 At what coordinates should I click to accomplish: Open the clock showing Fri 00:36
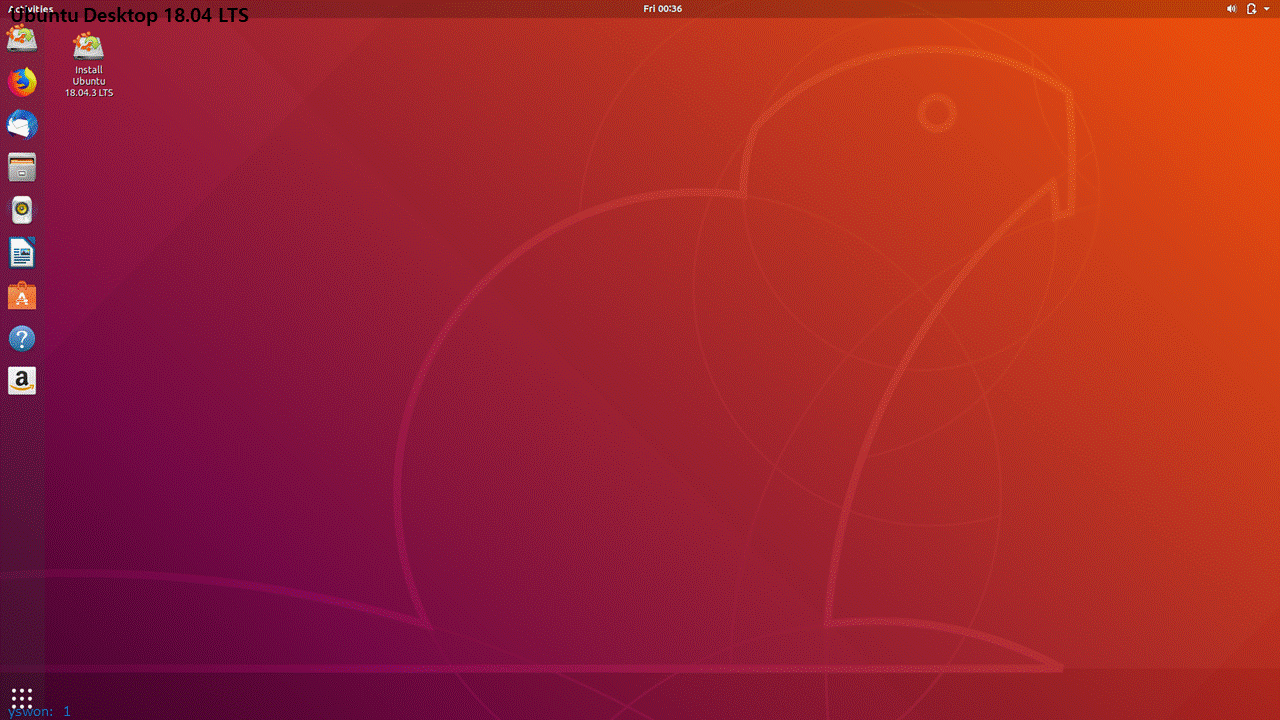click(x=663, y=8)
